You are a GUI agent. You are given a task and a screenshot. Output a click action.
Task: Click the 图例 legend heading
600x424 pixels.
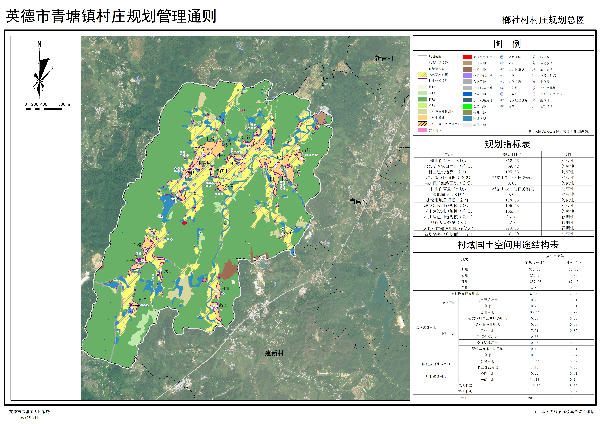click(x=507, y=44)
